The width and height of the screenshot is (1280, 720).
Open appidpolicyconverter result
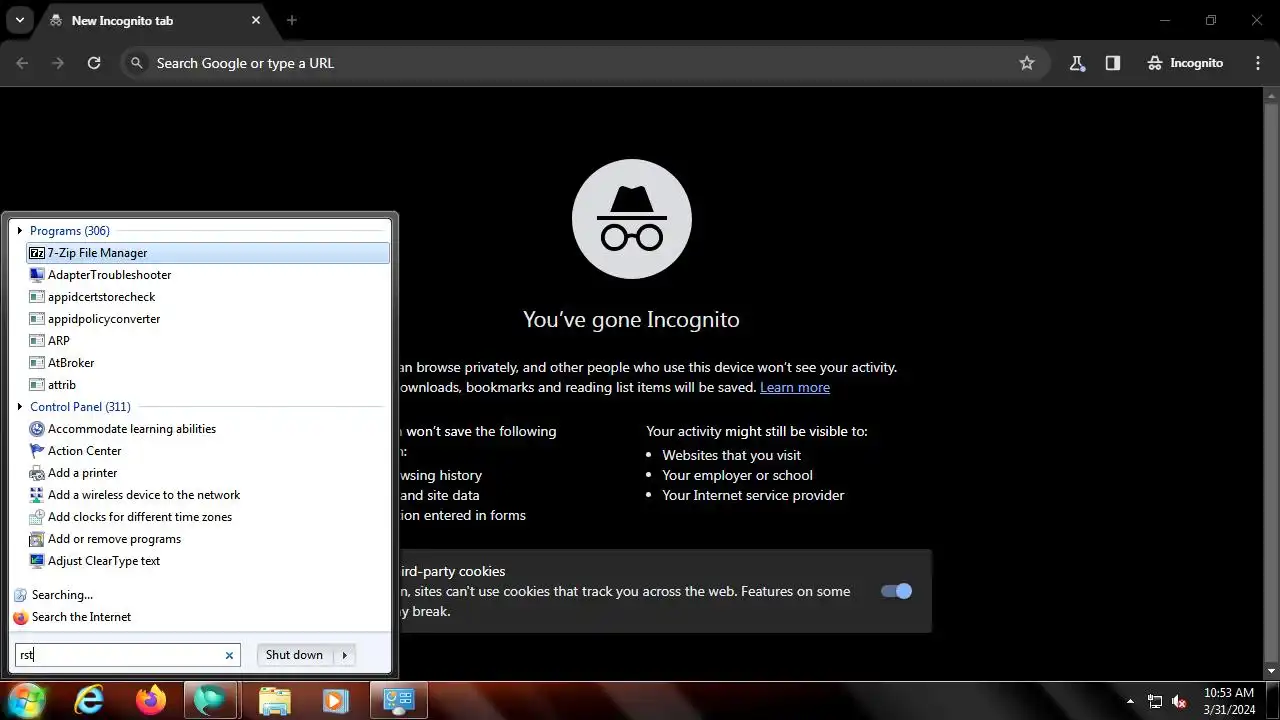click(207, 319)
